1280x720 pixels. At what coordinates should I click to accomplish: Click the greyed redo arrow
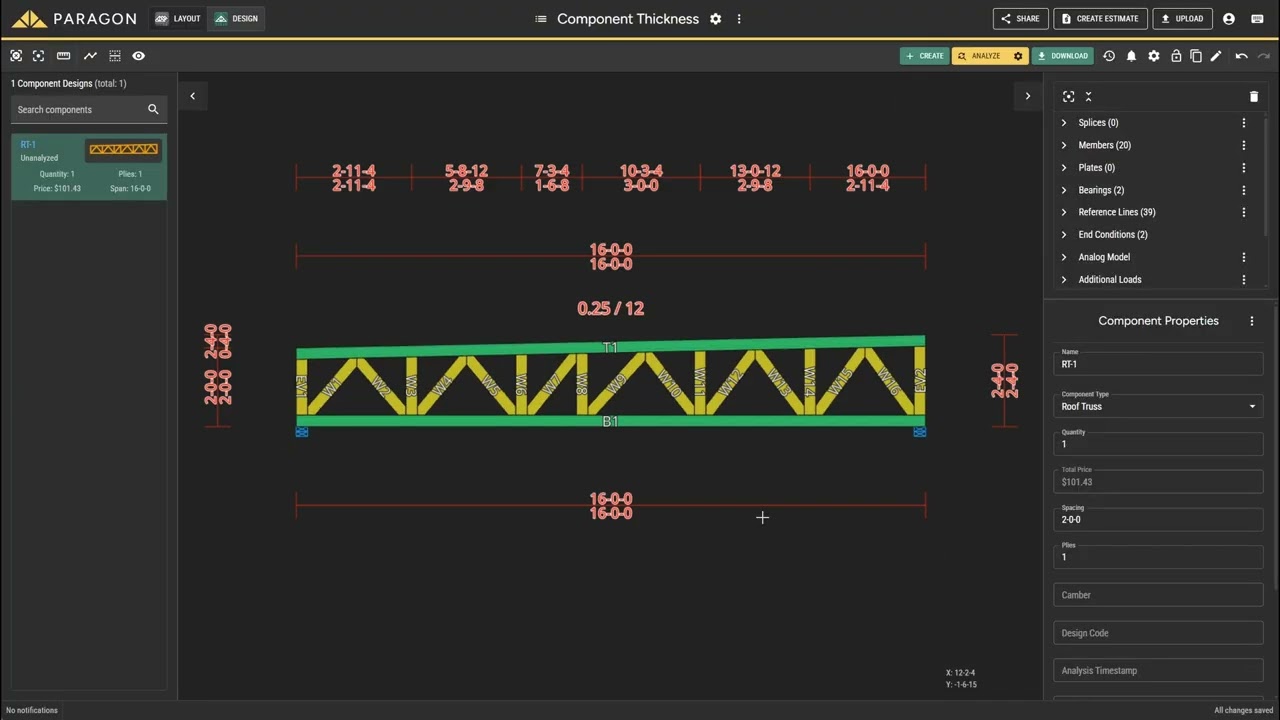[x=1263, y=56]
